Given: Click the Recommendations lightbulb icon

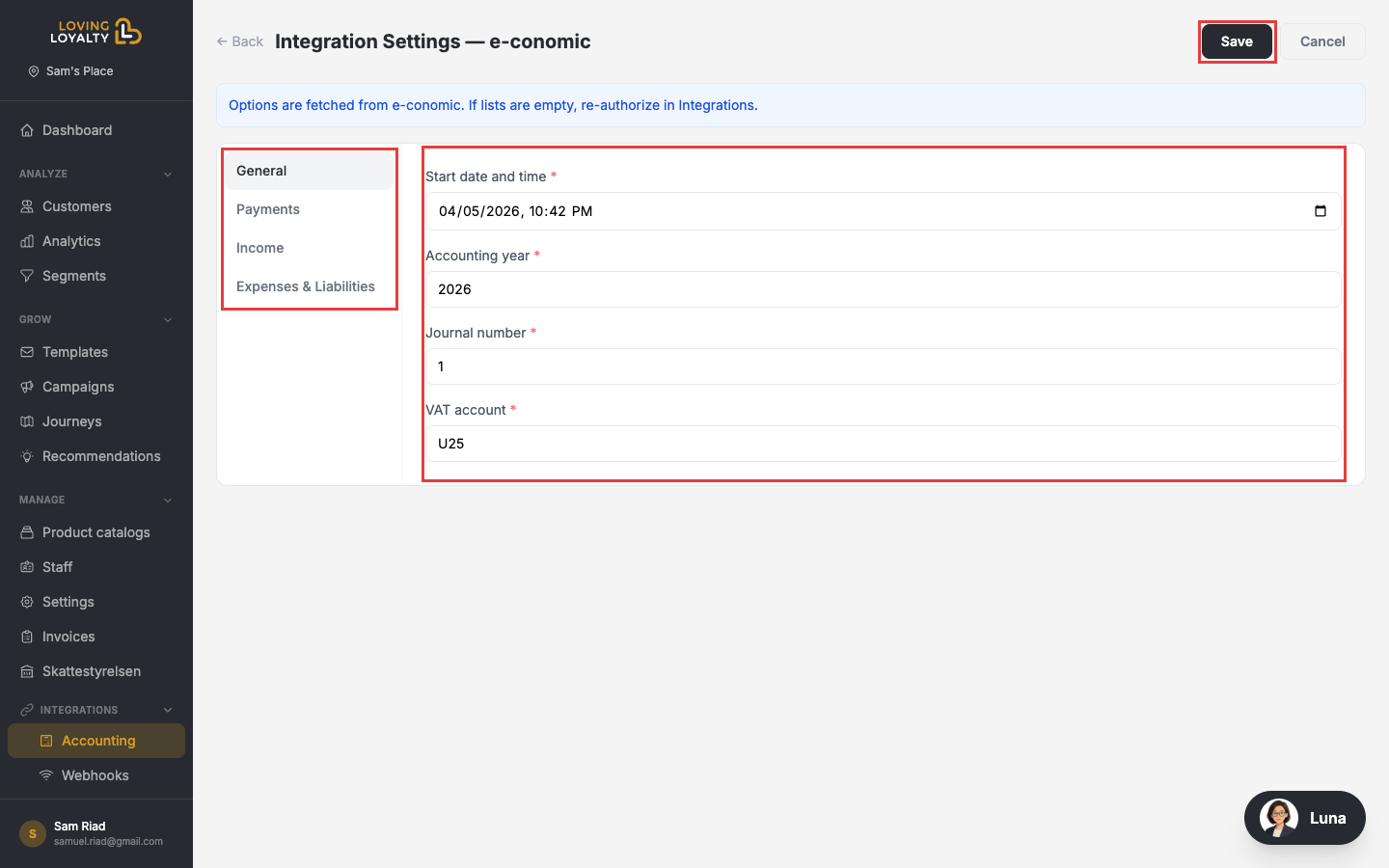Looking at the screenshot, I should [x=27, y=456].
